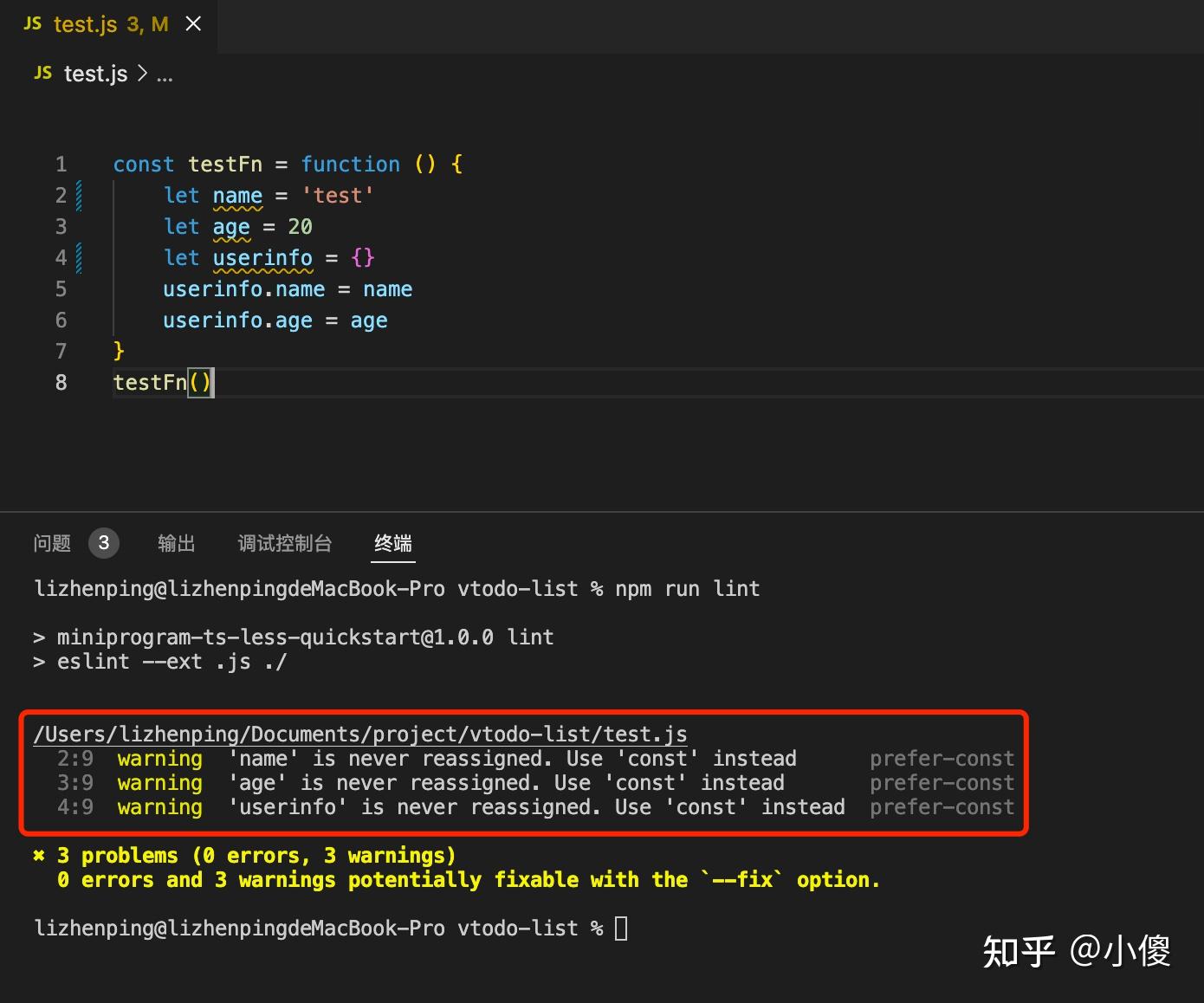This screenshot has height=1003, width=1204.
Task: Click the modified-line gutter marker on line 2
Action: pyautogui.click(x=79, y=196)
